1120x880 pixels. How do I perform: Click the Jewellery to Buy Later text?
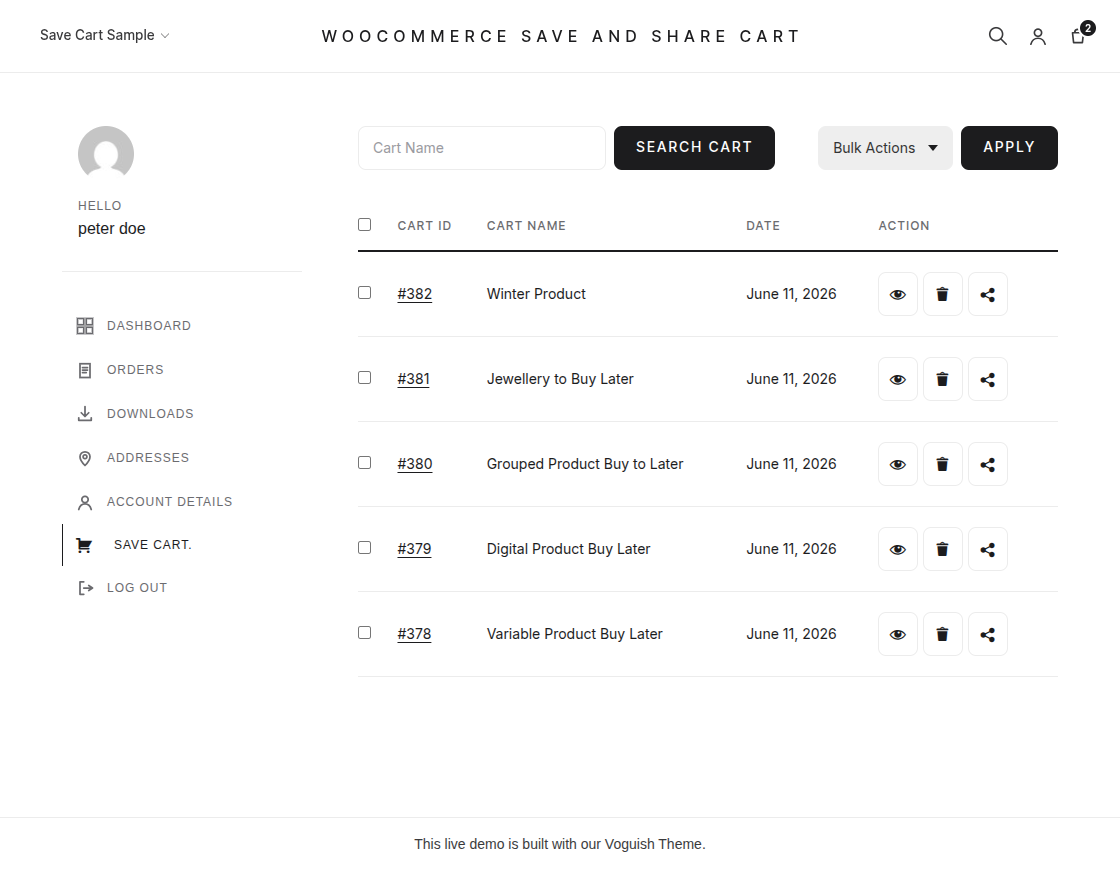click(560, 379)
